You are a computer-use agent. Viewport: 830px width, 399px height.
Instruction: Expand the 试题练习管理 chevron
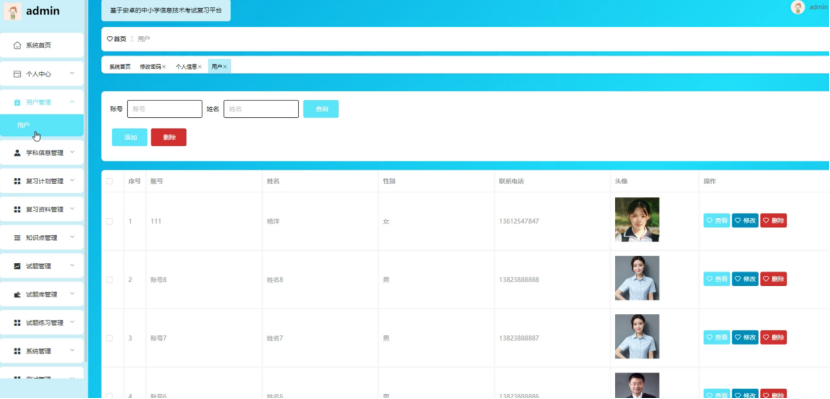[73, 322]
